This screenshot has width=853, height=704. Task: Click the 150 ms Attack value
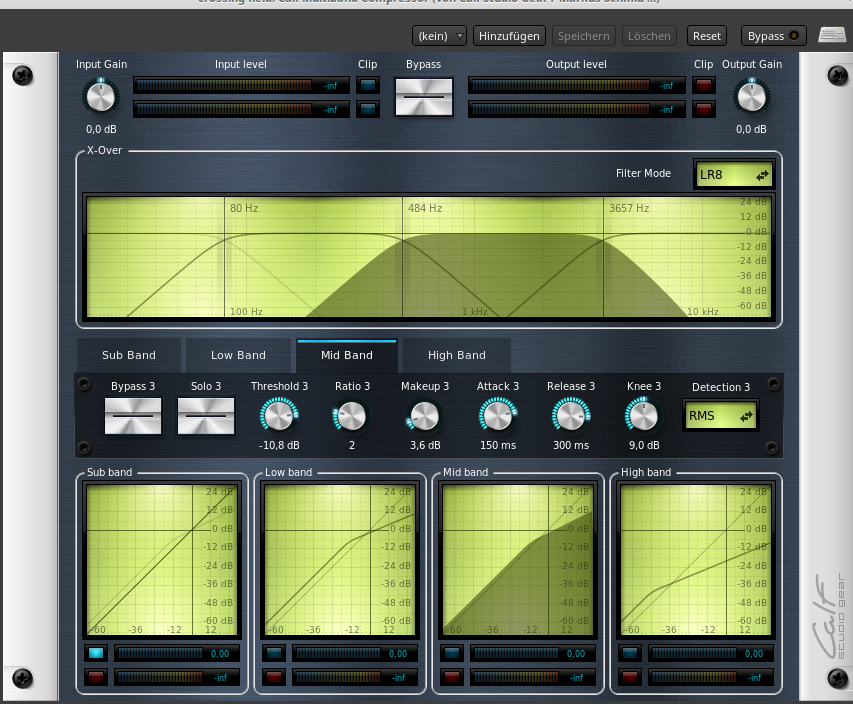pos(498,445)
